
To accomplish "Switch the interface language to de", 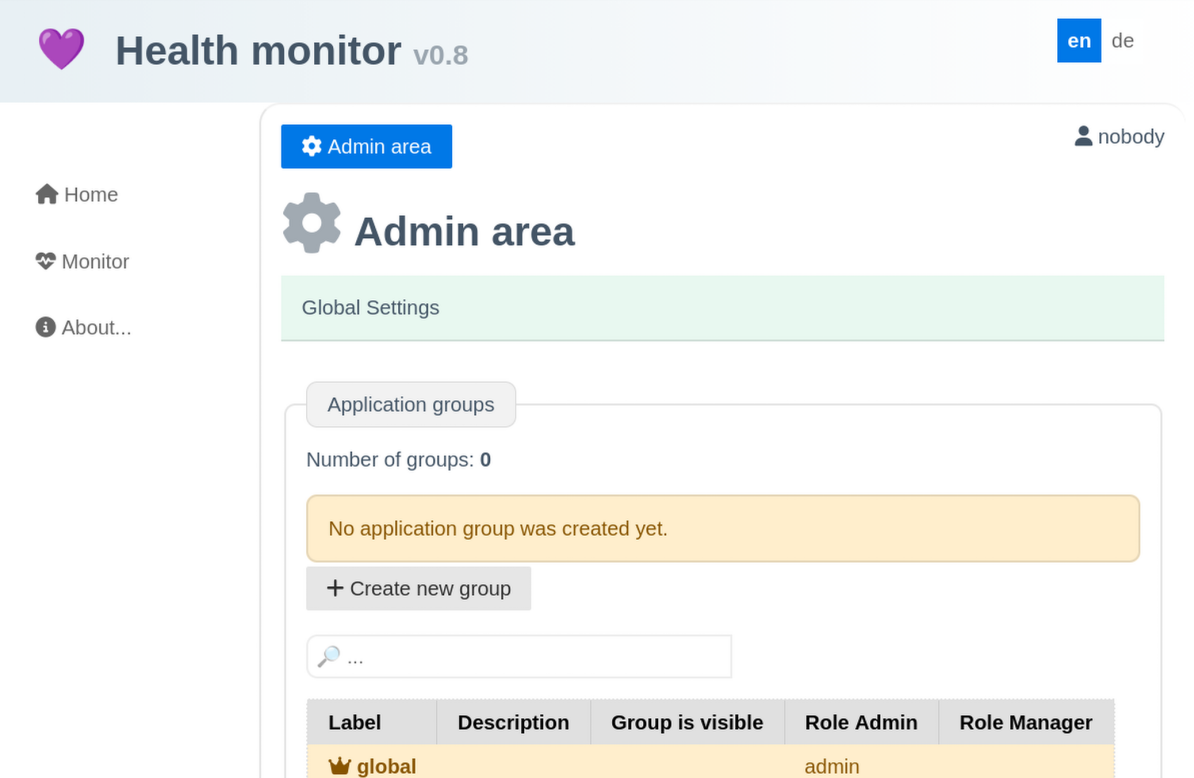I will 1122,40.
